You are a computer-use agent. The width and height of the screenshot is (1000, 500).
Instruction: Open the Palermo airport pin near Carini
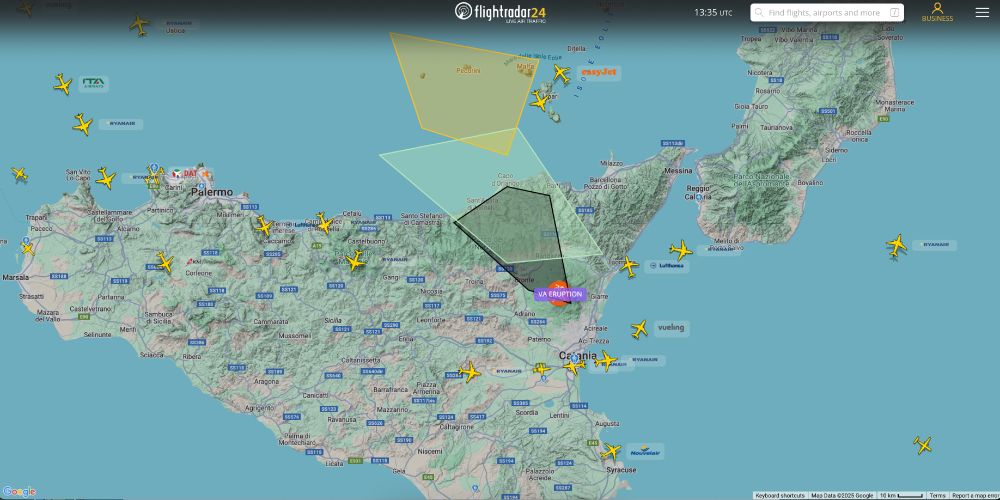pyautogui.click(x=154, y=169)
